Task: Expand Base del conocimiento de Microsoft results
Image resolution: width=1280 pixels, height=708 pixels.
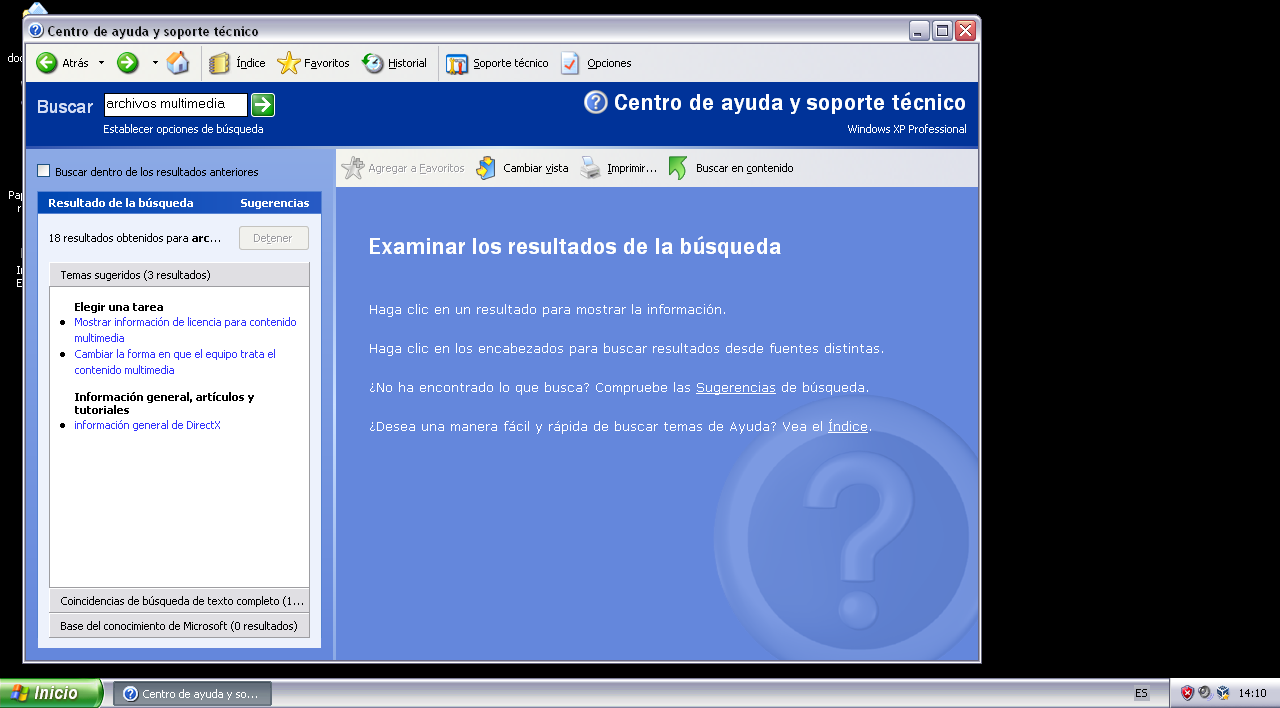Action: [x=179, y=626]
